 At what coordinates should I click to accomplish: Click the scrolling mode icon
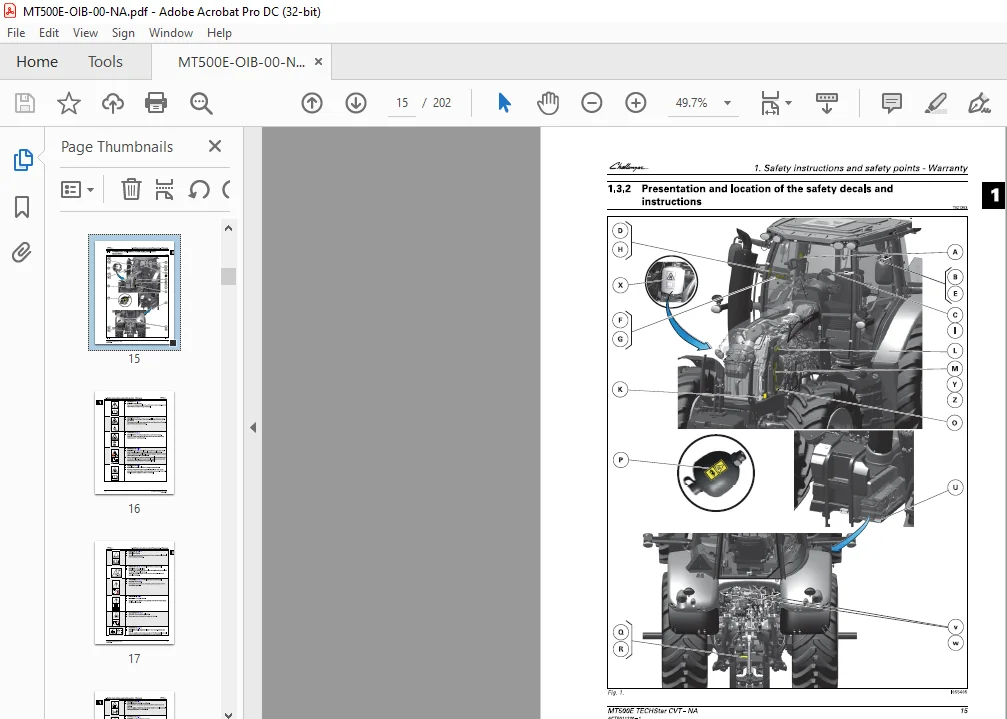827,103
